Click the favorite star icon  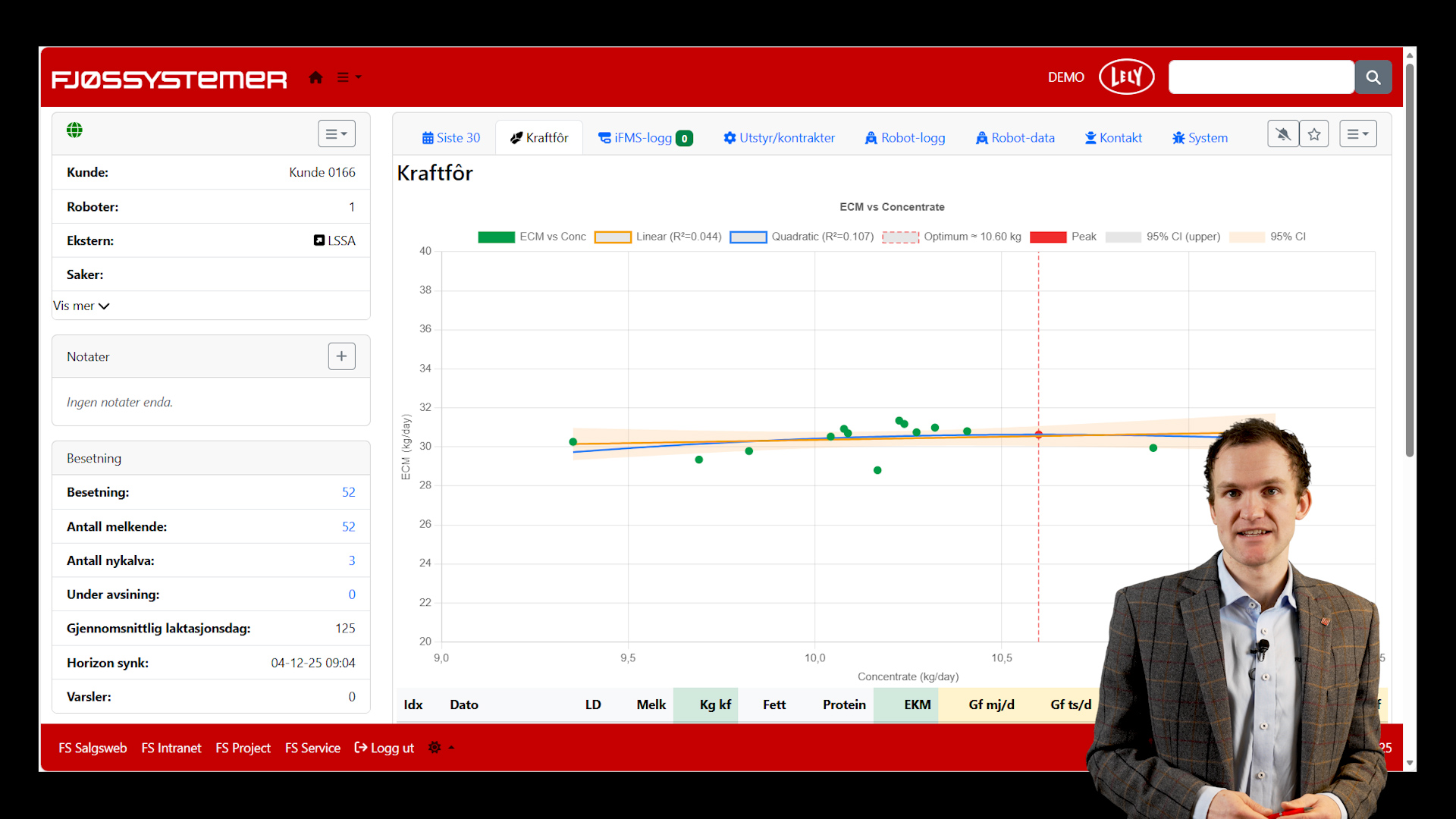click(1314, 134)
